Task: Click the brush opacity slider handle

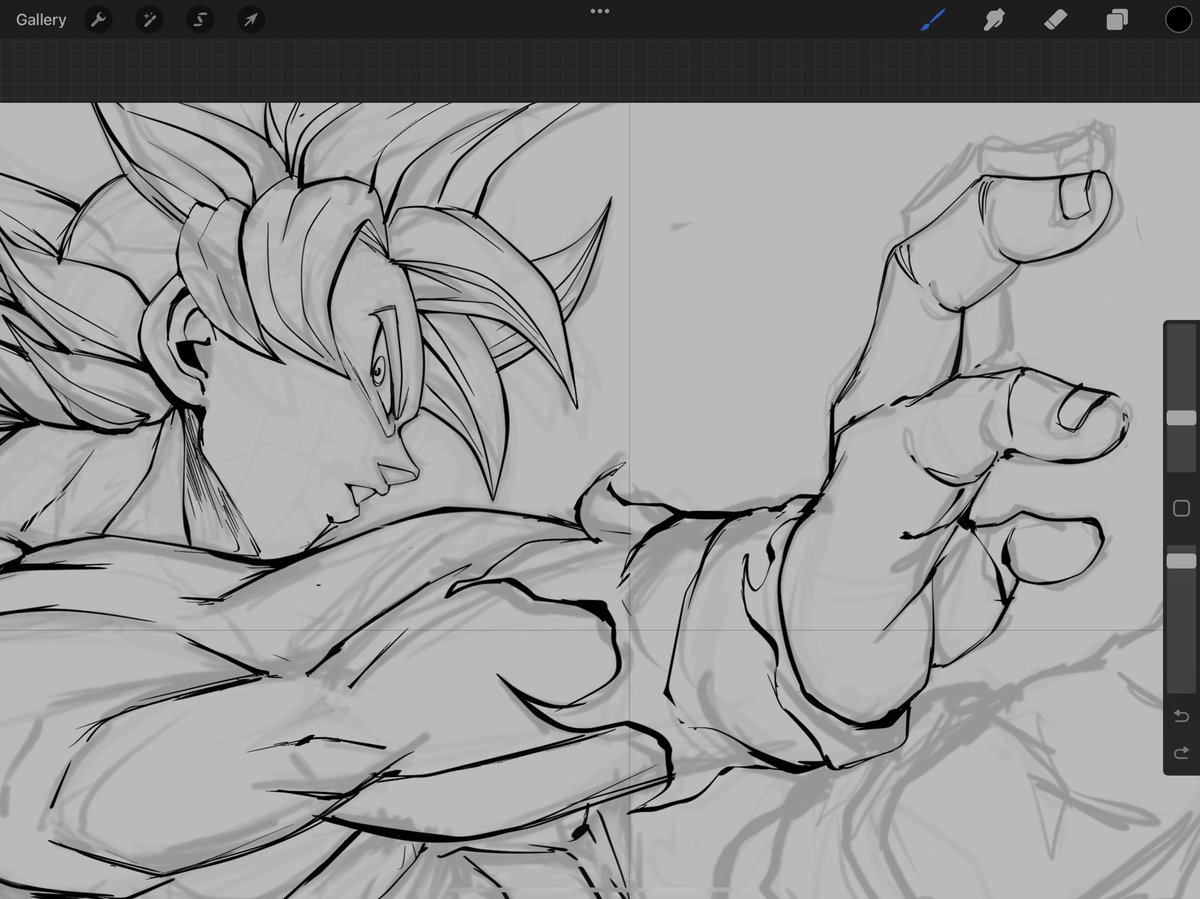Action: pos(1181,561)
